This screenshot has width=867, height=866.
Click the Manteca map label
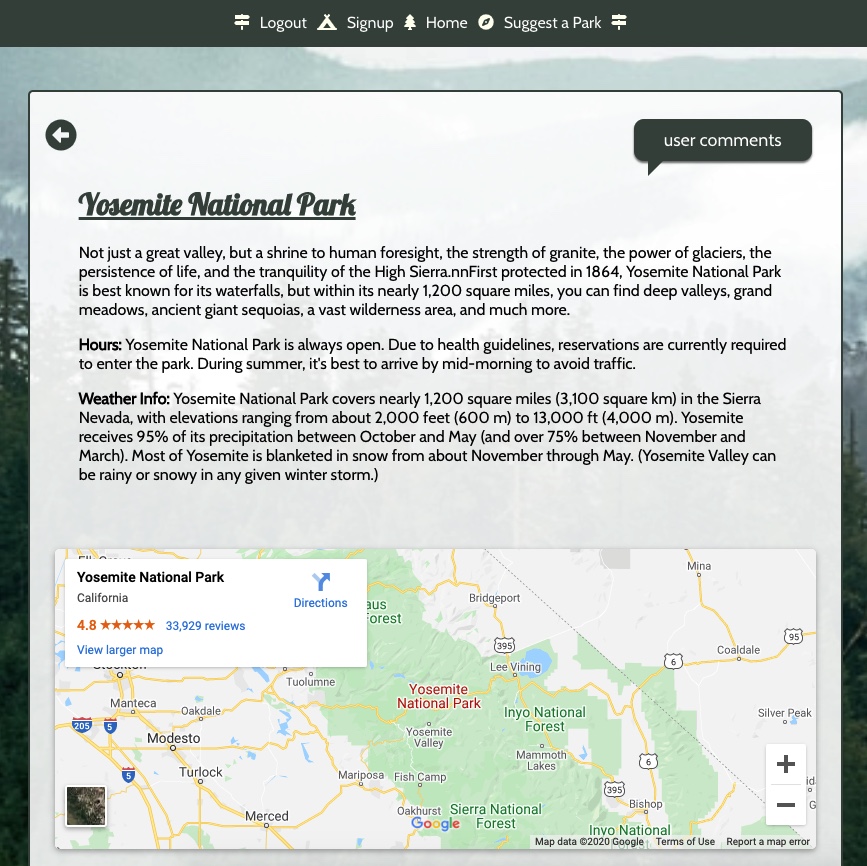click(x=133, y=703)
